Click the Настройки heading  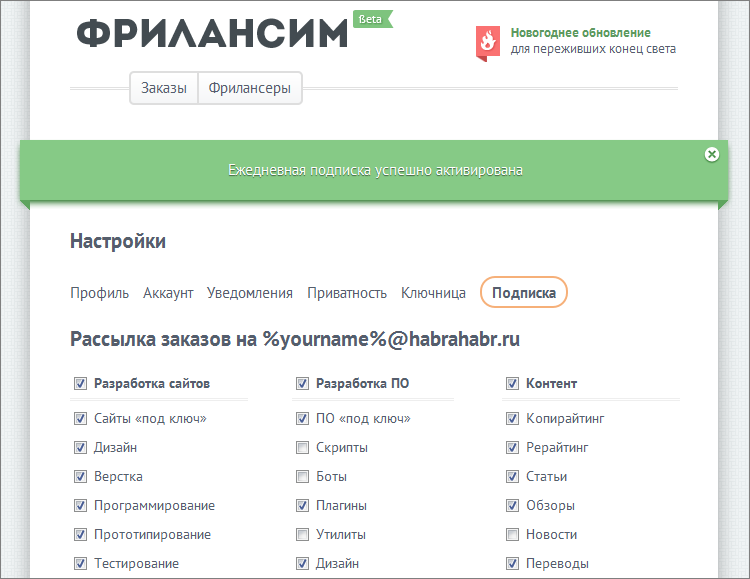tap(118, 241)
